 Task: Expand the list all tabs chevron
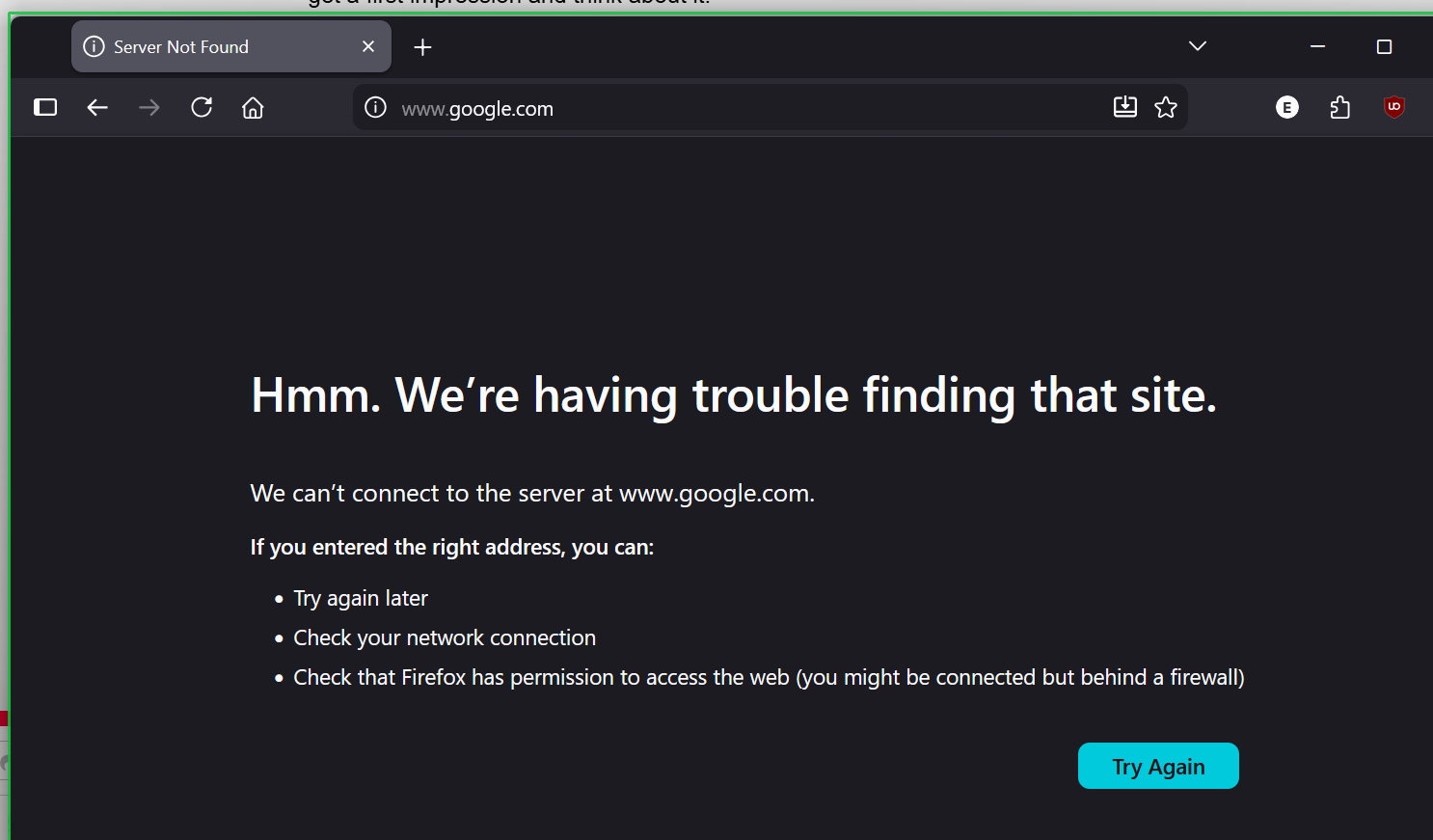[x=1198, y=46]
